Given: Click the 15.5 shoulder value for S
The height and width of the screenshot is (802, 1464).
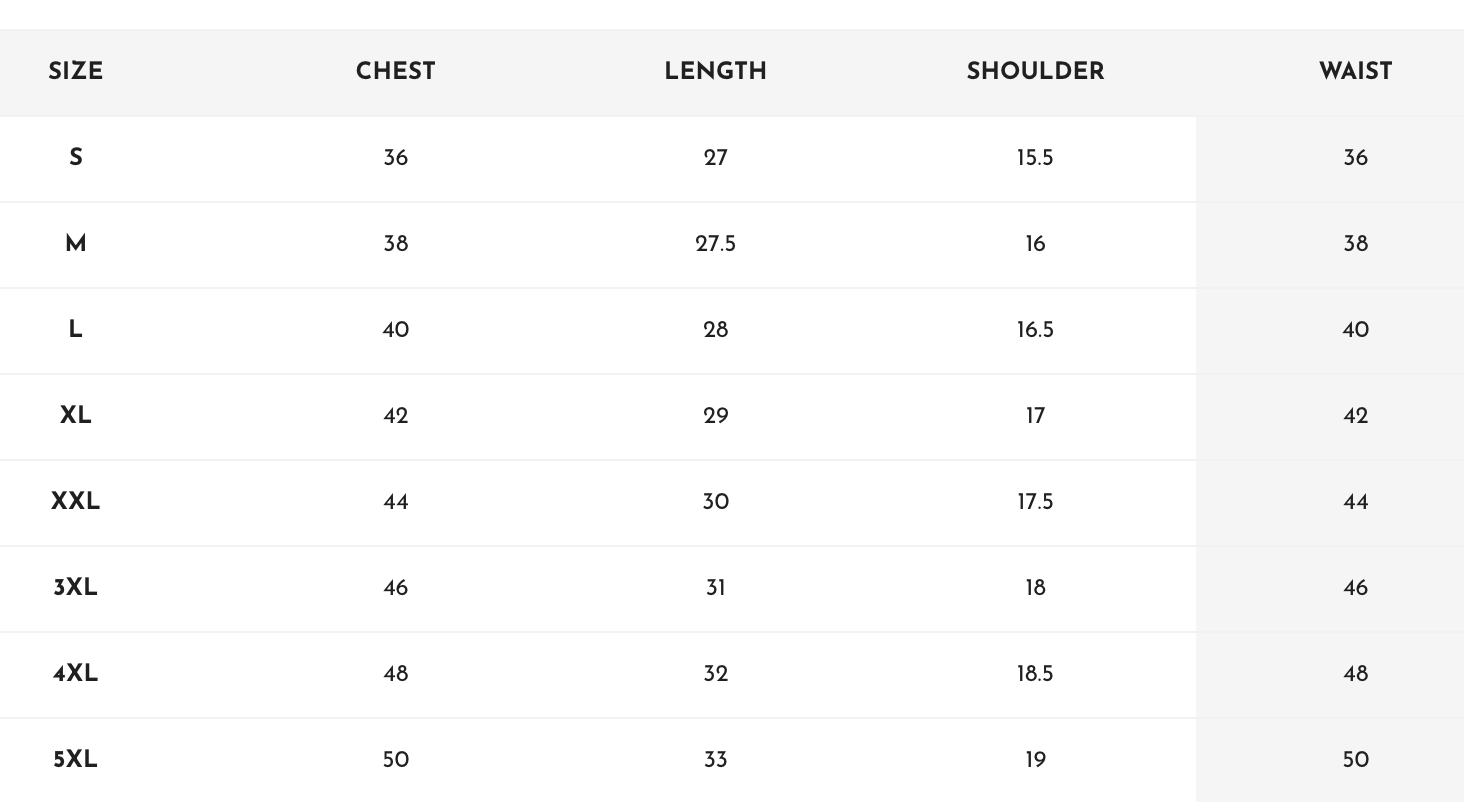Looking at the screenshot, I should (x=1036, y=158).
